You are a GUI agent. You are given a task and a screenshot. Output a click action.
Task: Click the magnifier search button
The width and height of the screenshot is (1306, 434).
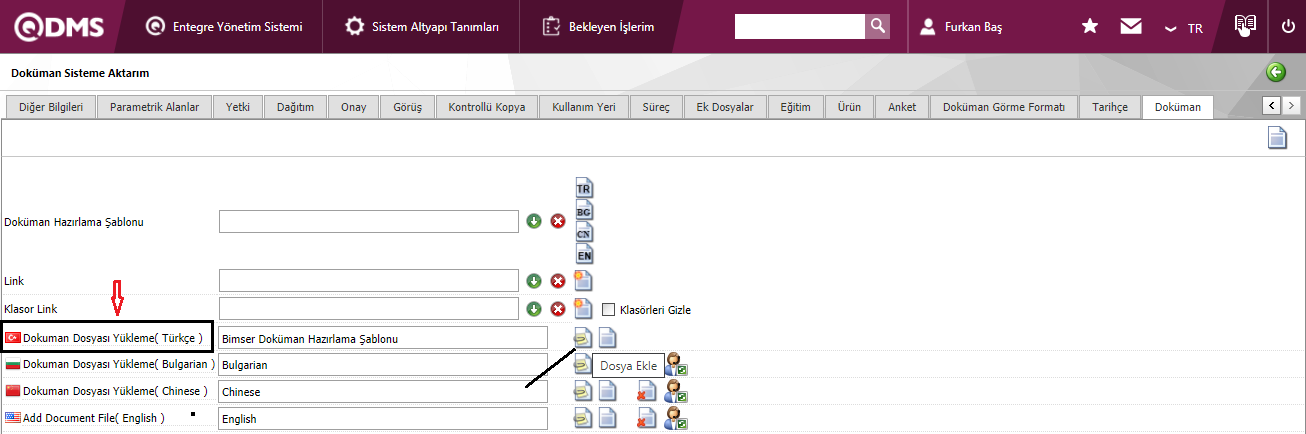pyautogui.click(x=877, y=26)
